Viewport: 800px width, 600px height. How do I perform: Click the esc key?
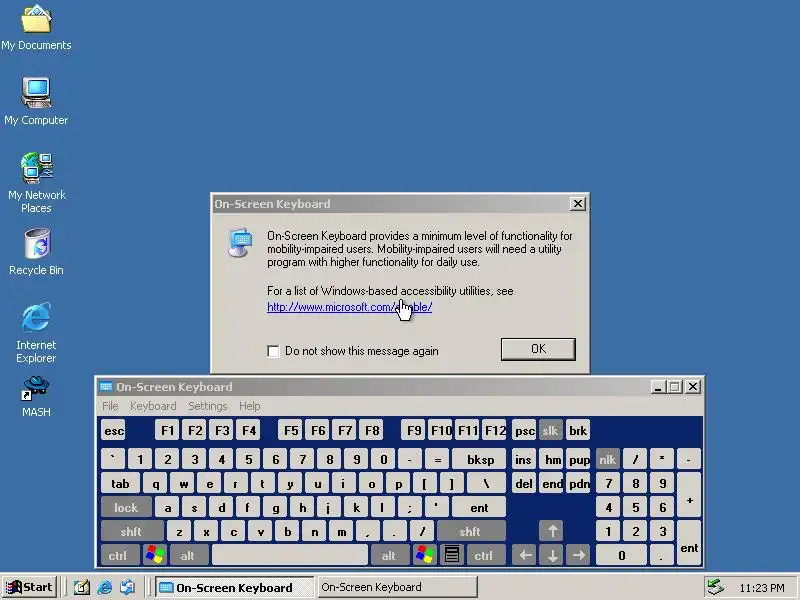(x=113, y=431)
